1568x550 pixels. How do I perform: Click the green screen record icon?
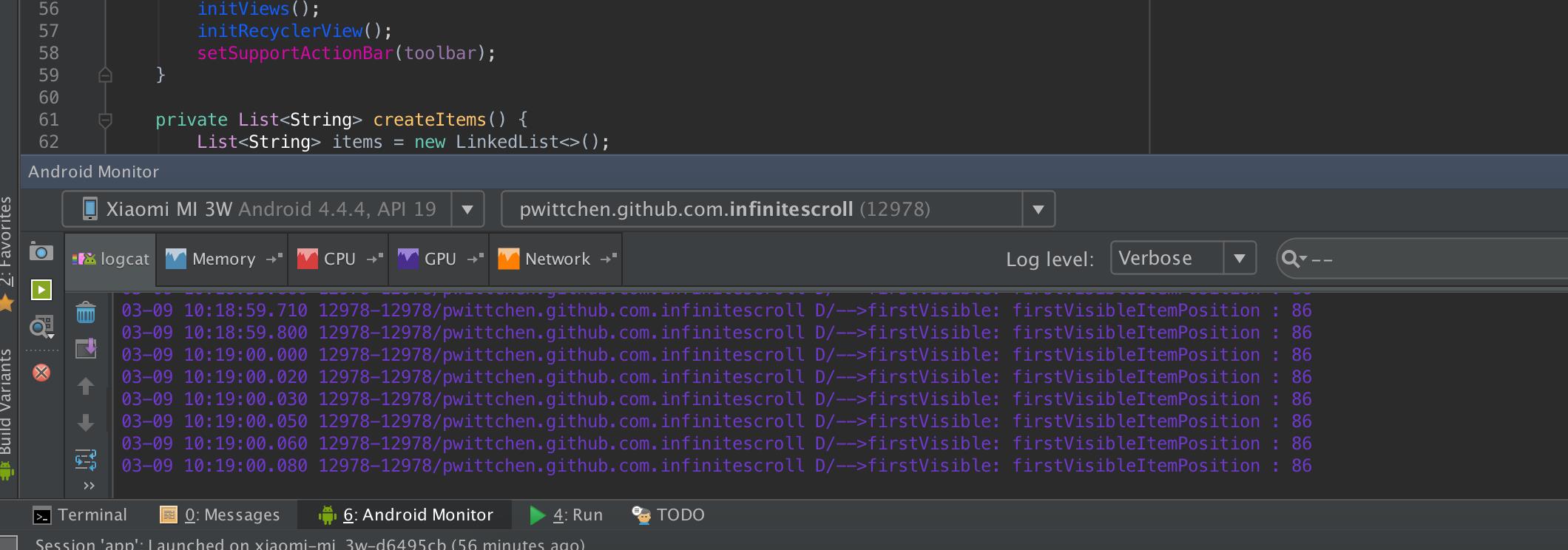click(41, 290)
